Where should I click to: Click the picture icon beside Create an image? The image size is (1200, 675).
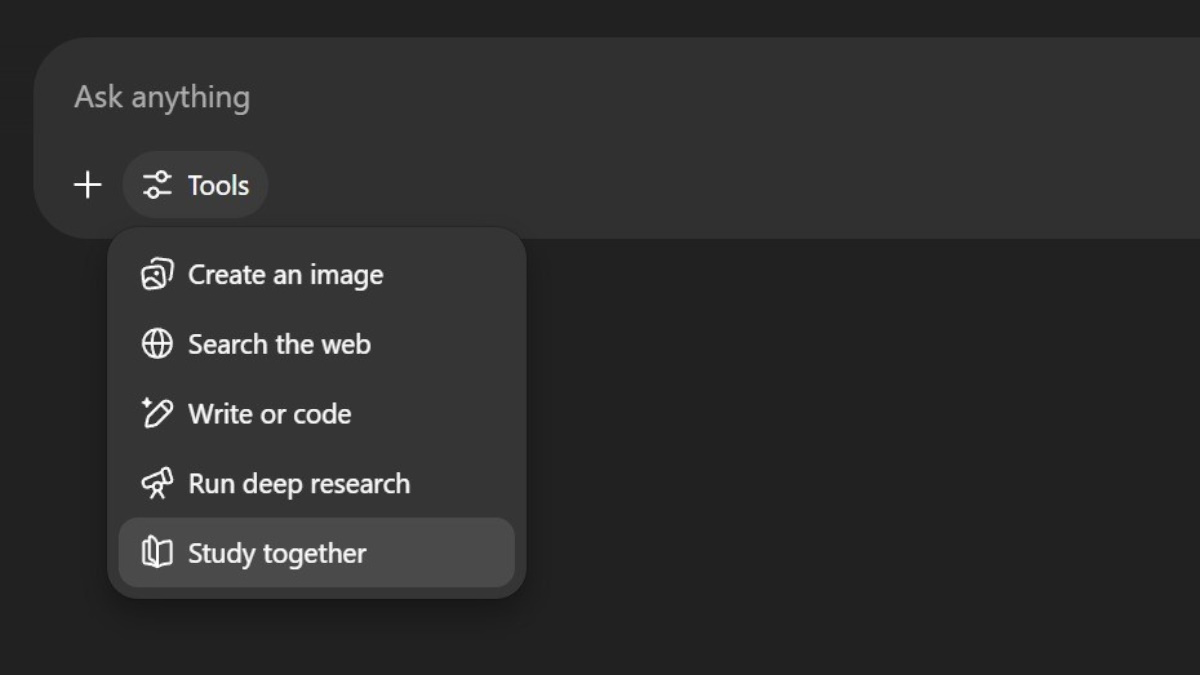click(x=157, y=274)
